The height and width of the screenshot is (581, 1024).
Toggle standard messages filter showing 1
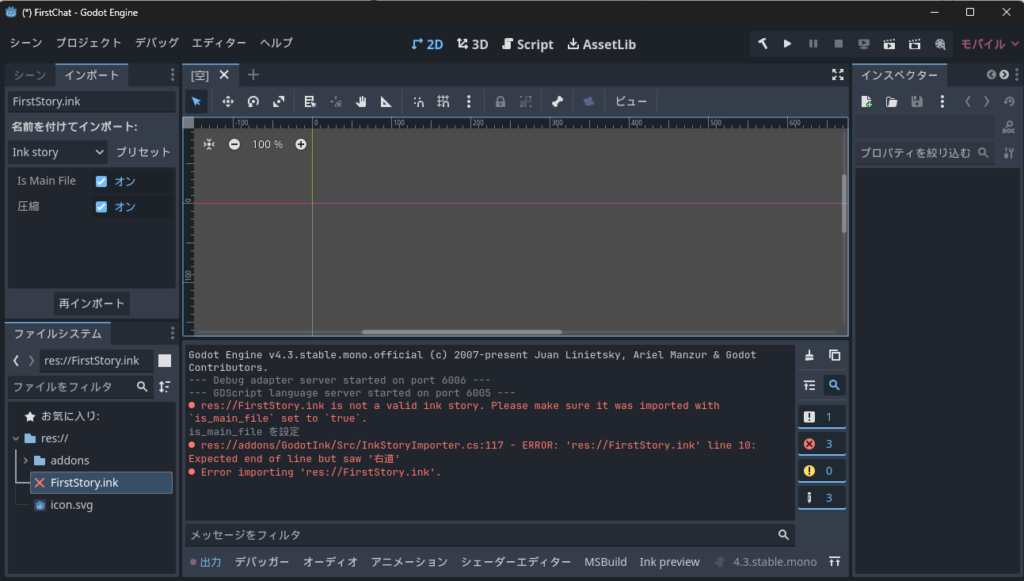tap(822, 416)
